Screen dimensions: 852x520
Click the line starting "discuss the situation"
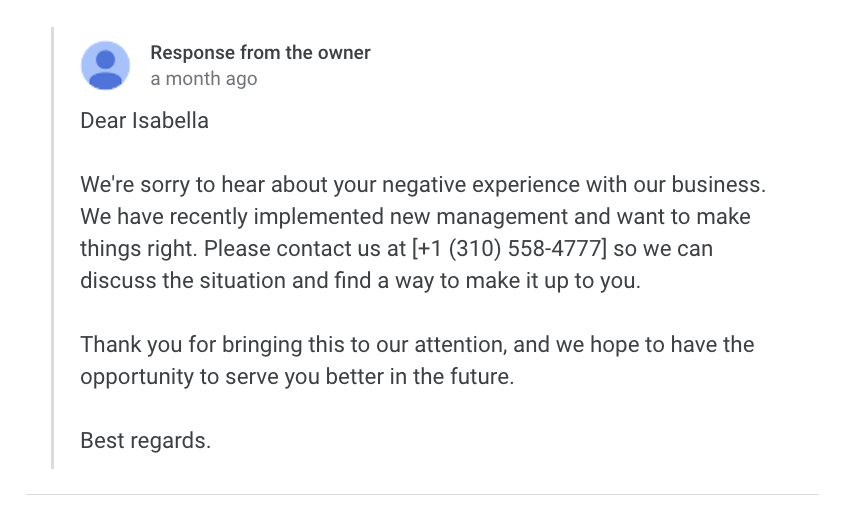coord(360,280)
